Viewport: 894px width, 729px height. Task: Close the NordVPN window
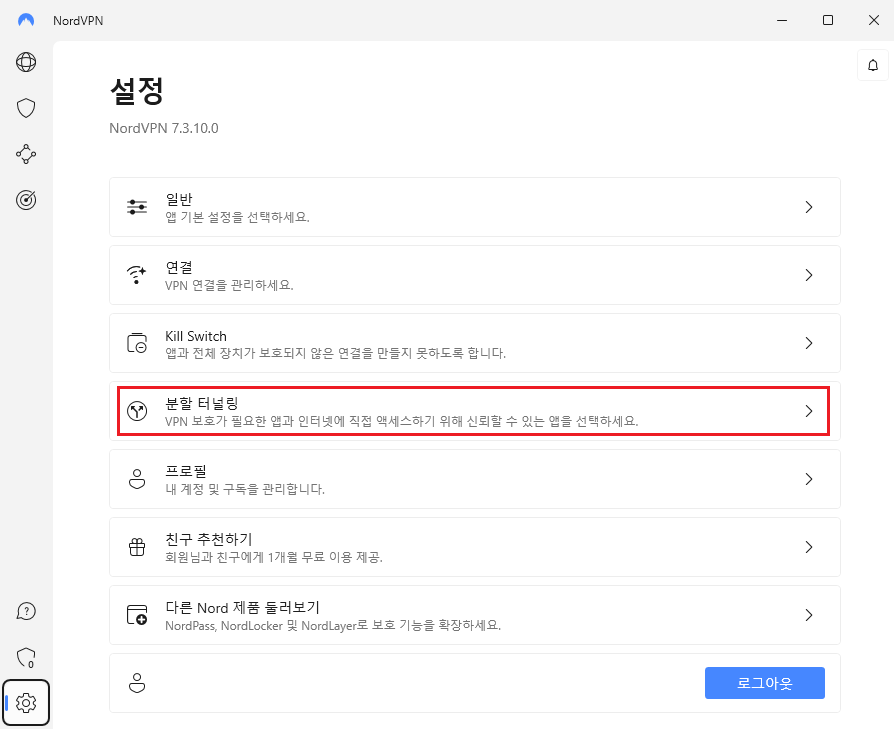[873, 20]
